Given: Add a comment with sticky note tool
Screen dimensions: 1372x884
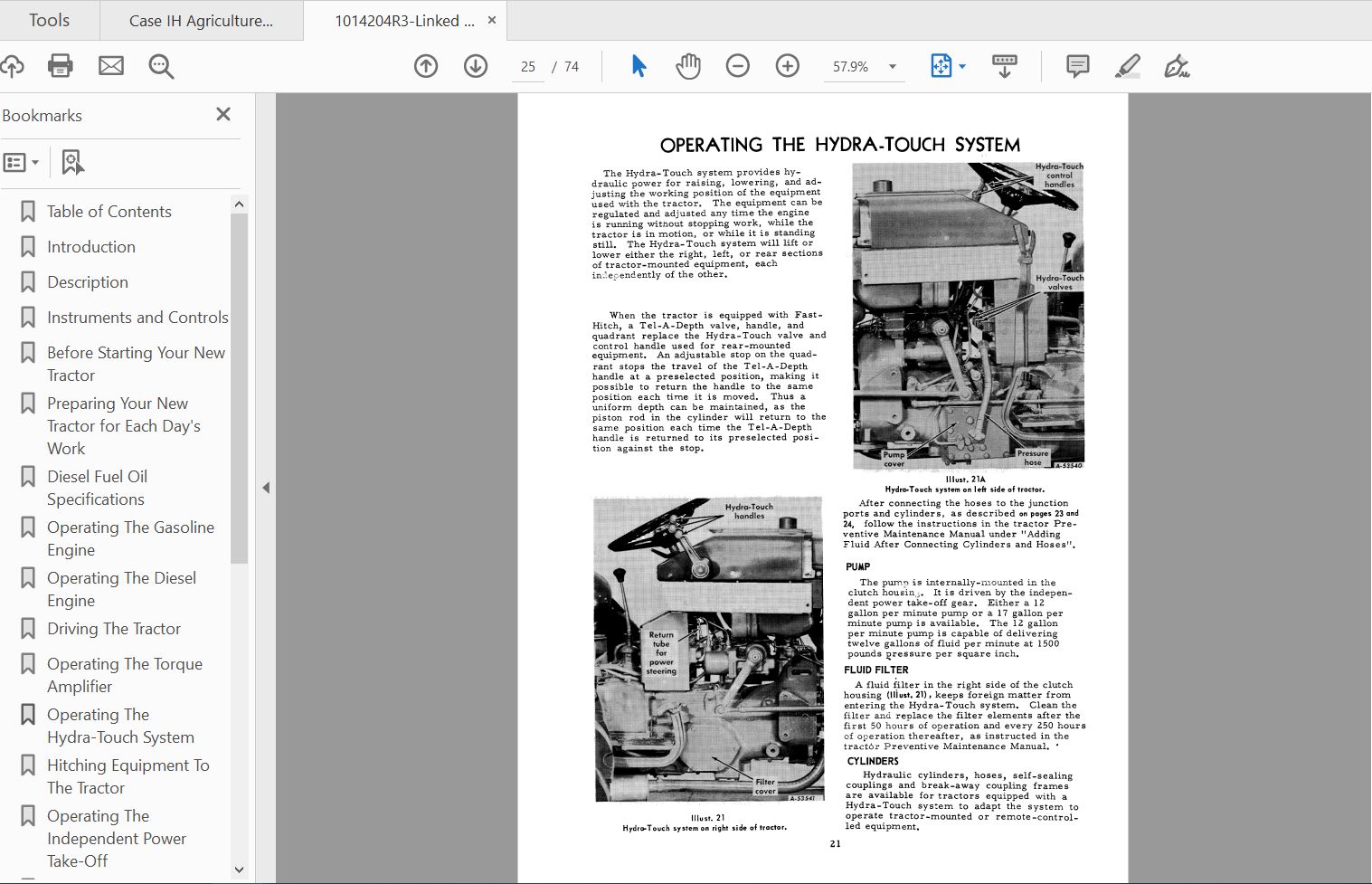Looking at the screenshot, I should pyautogui.click(x=1077, y=66).
